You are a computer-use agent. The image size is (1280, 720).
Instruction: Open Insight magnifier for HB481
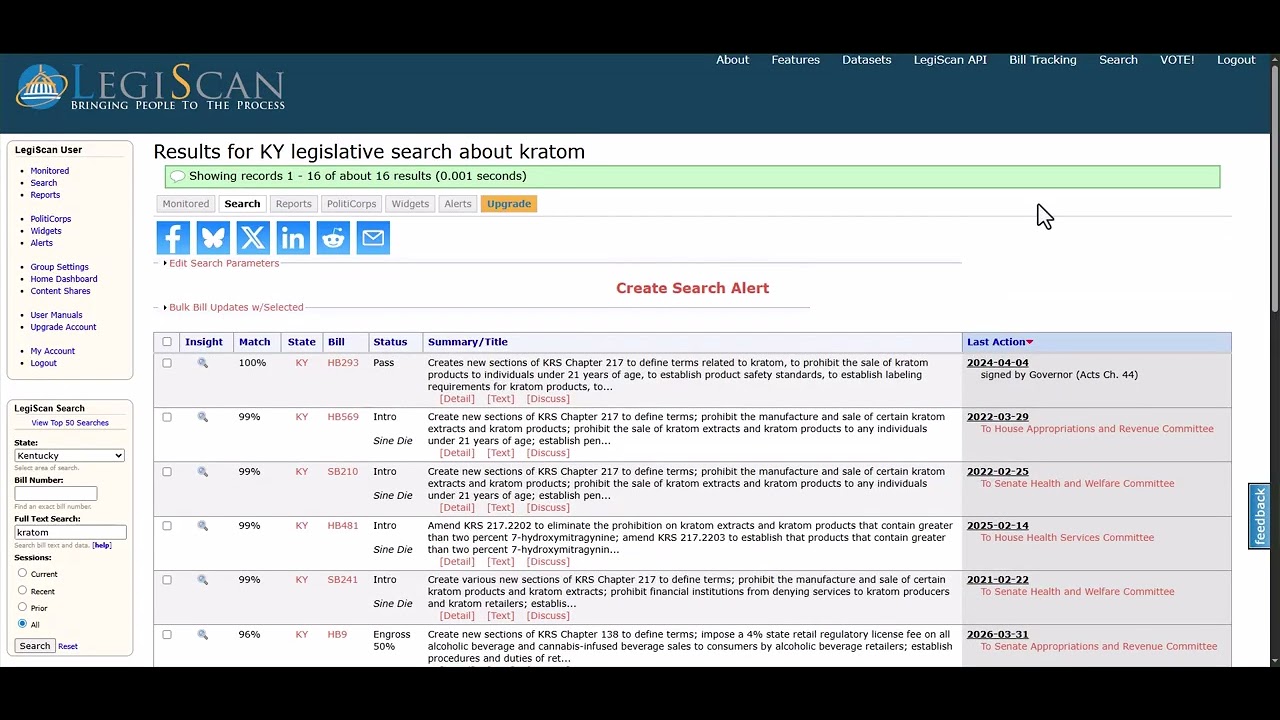203,526
